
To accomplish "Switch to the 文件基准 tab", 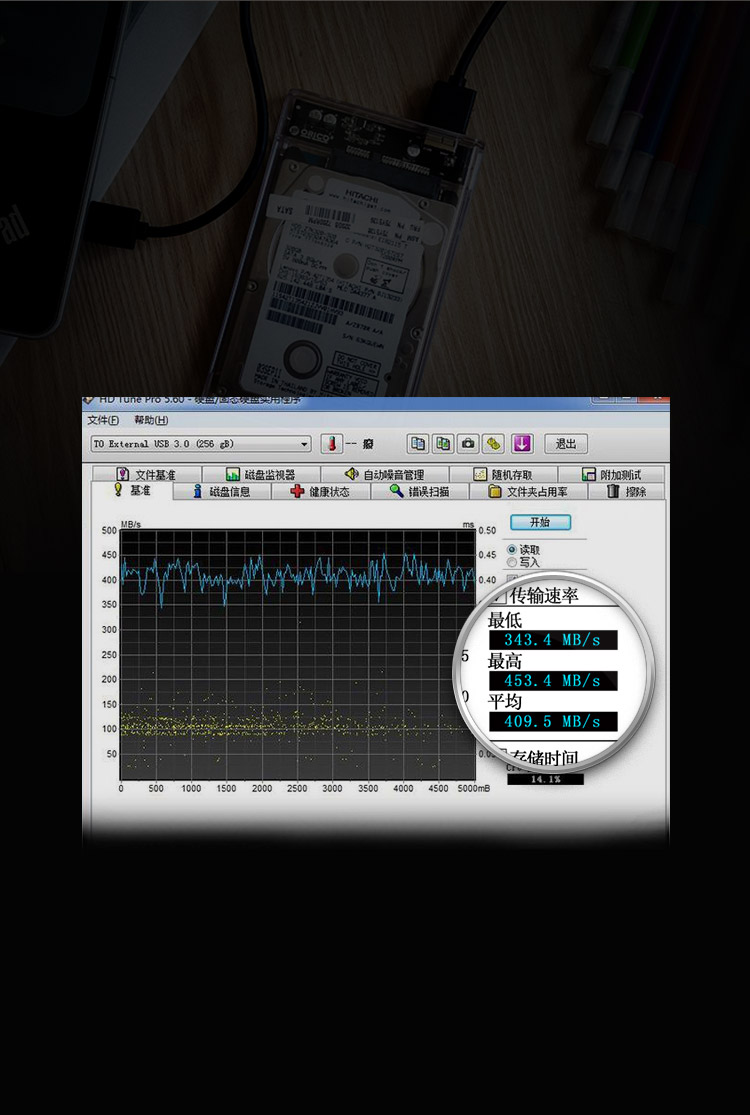I will (146, 474).
